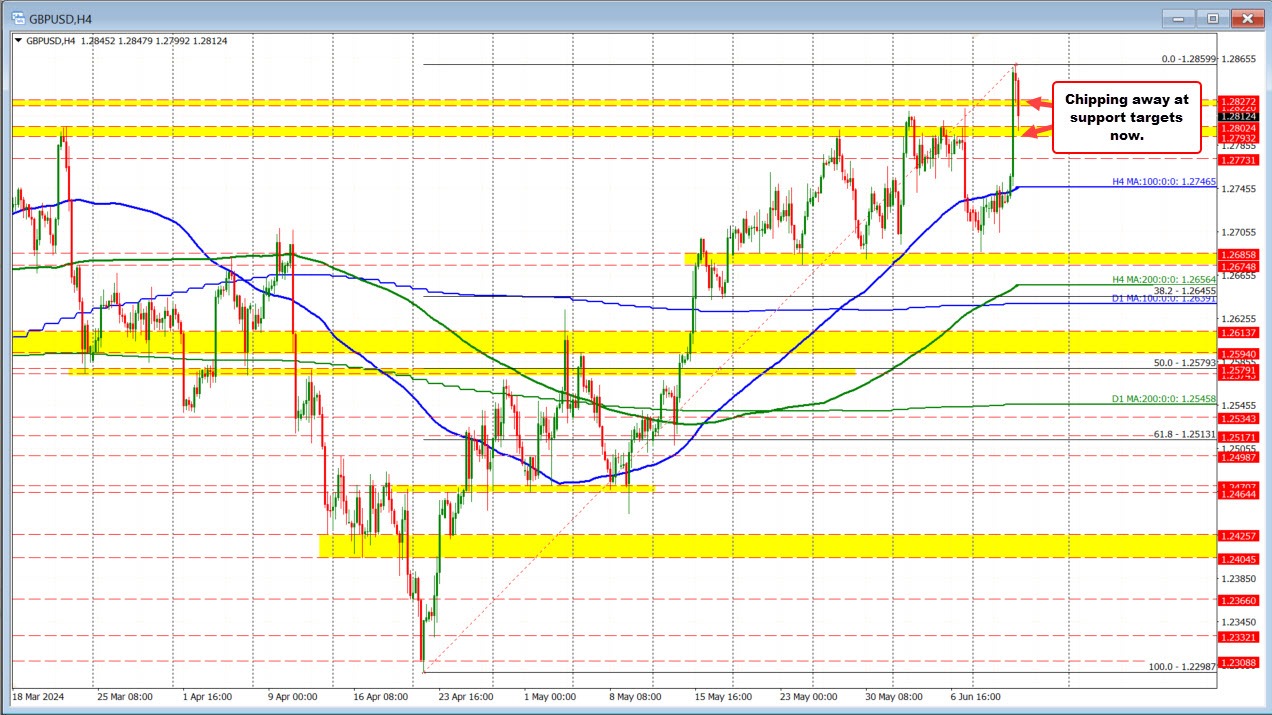Click the 'Chipping away at support targets now' note

[1126, 117]
